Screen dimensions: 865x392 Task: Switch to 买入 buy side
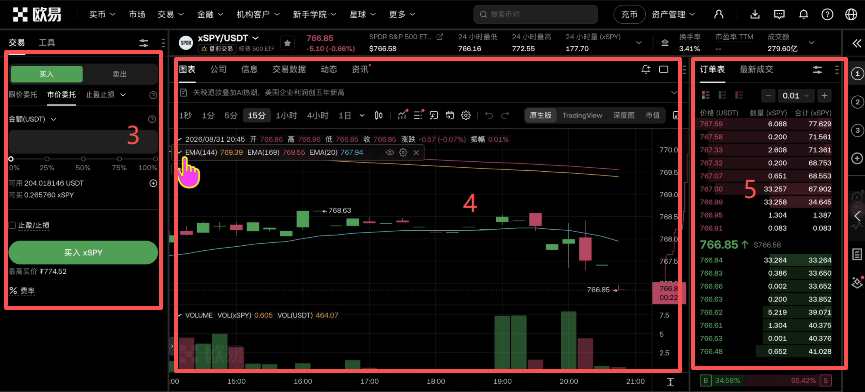47,74
